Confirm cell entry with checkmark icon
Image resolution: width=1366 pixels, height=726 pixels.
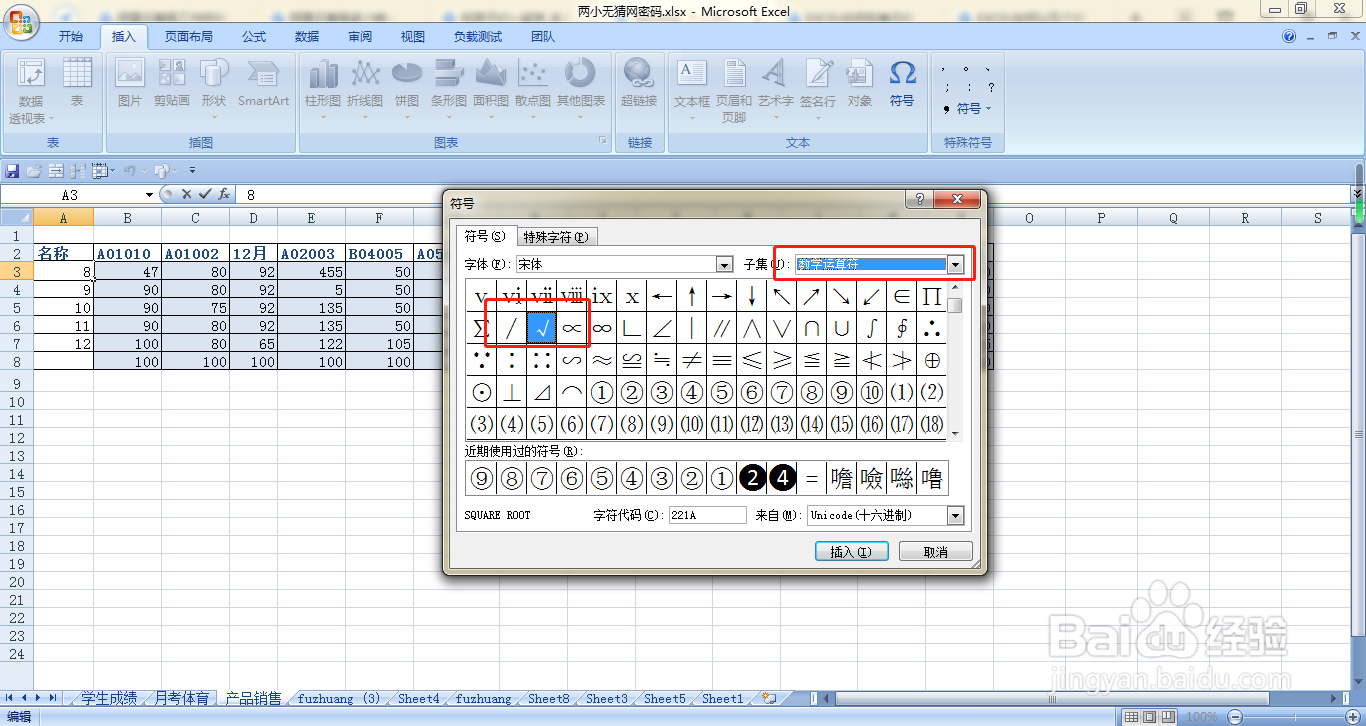coord(205,194)
